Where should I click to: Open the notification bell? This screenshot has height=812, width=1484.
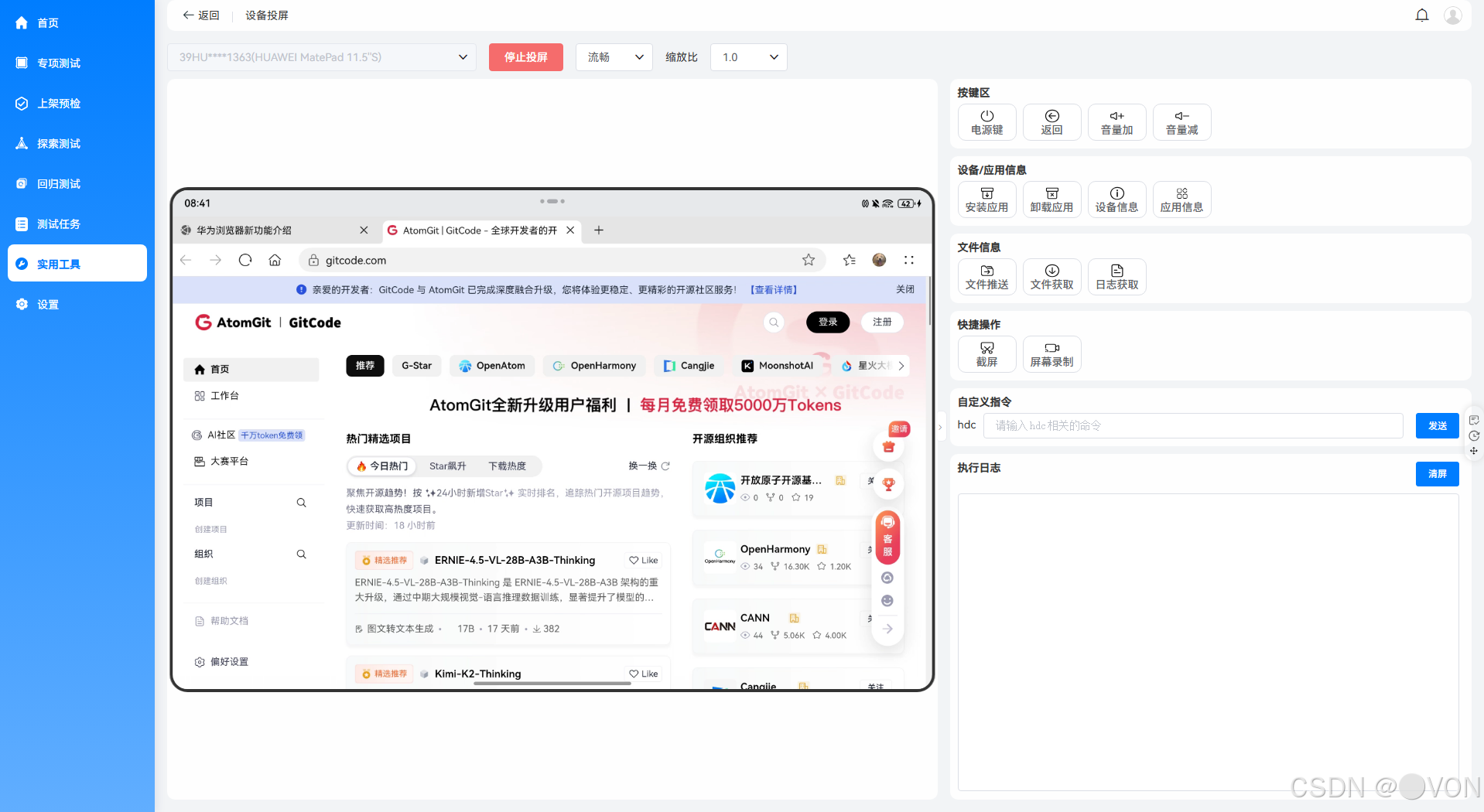pos(1422,15)
